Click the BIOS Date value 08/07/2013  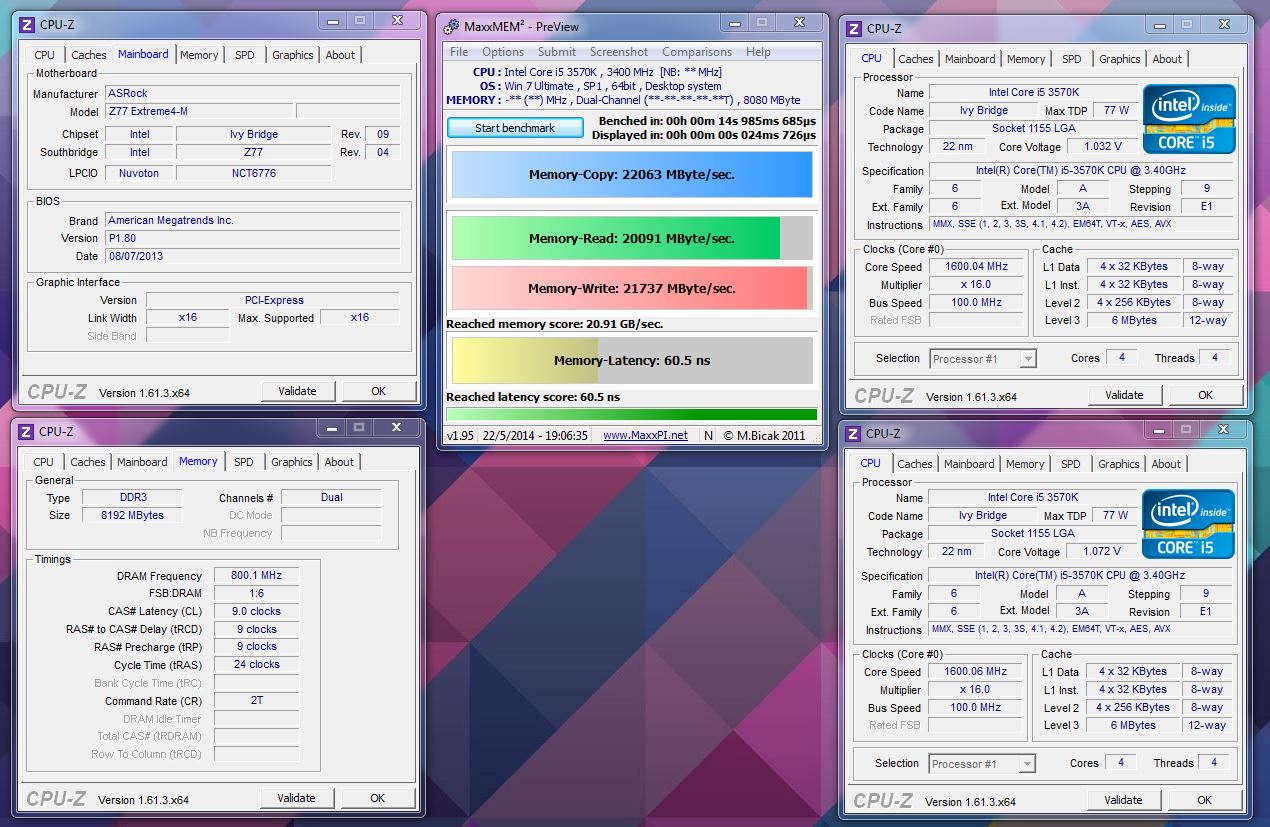coord(253,256)
